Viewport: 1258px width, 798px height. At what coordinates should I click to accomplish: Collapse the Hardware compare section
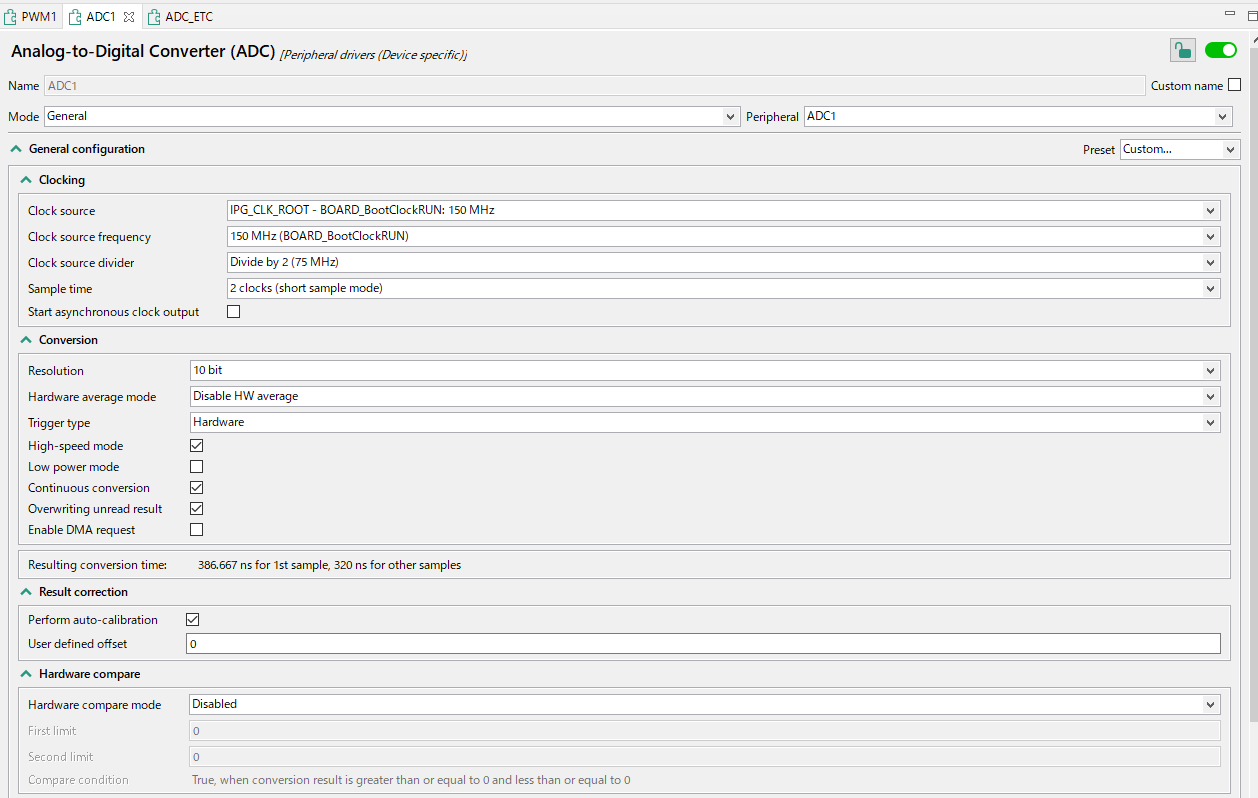26,673
